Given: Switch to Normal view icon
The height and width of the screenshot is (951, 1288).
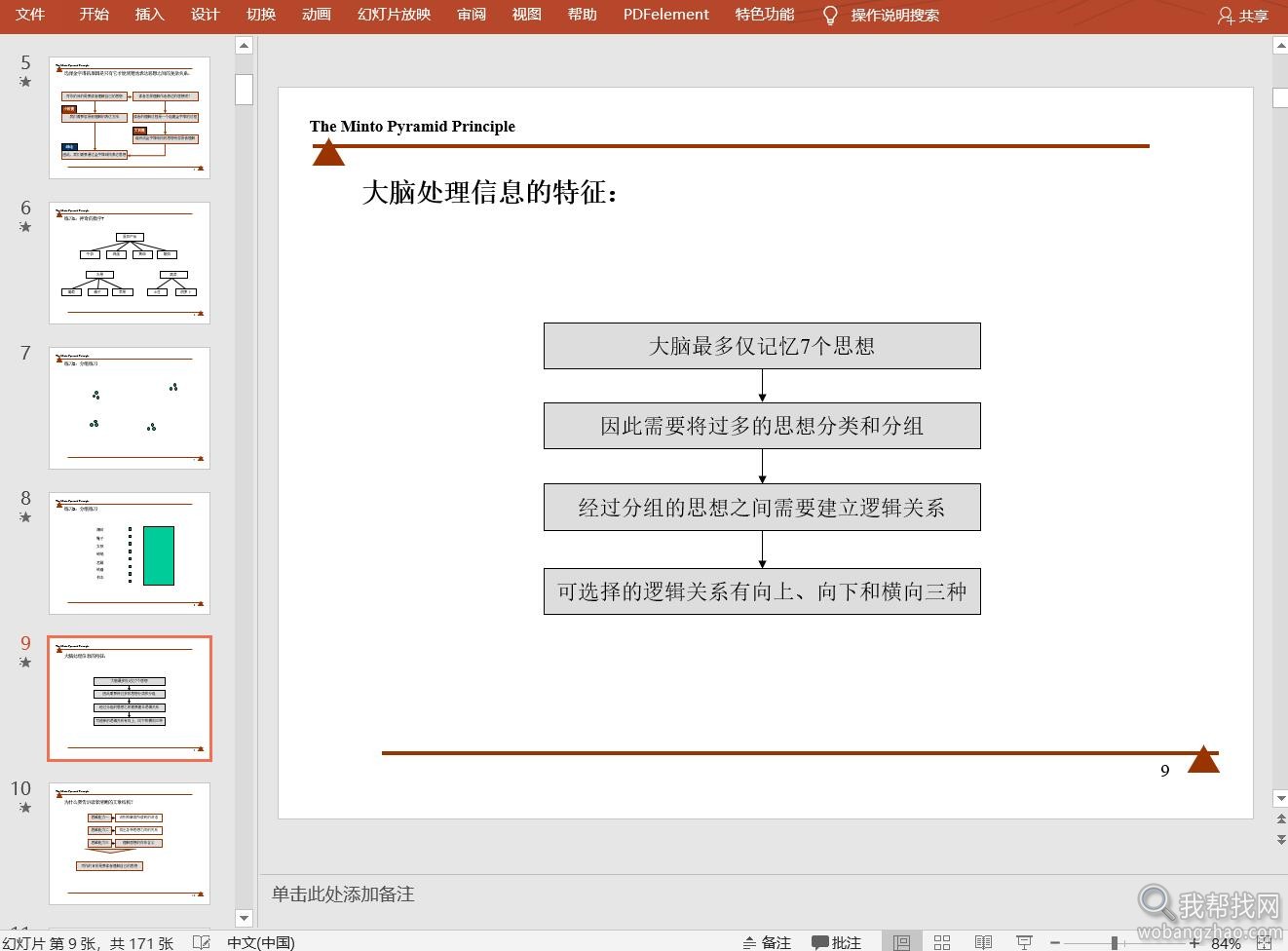Looking at the screenshot, I should (x=901, y=942).
